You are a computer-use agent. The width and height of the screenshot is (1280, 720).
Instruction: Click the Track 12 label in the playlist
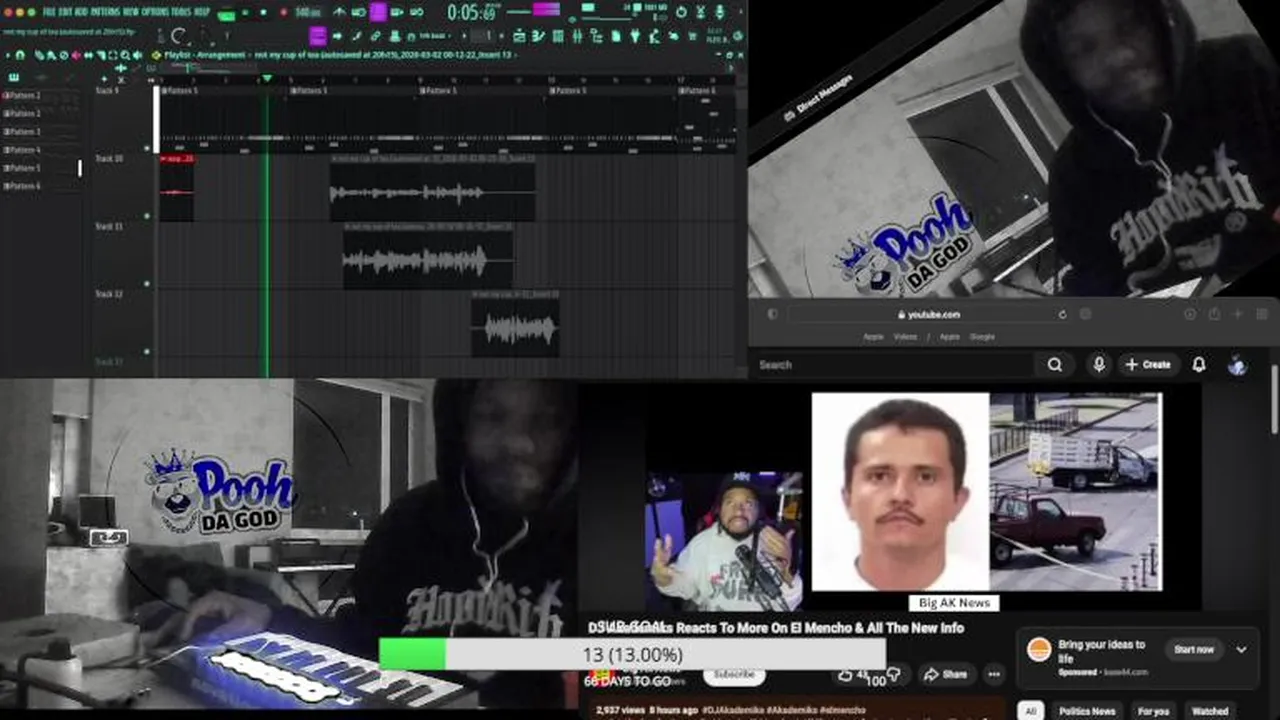(109, 294)
